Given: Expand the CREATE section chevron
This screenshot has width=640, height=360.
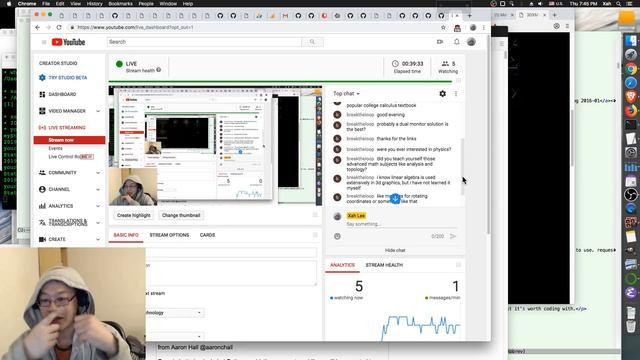Looking at the screenshot, I should (x=98, y=239).
